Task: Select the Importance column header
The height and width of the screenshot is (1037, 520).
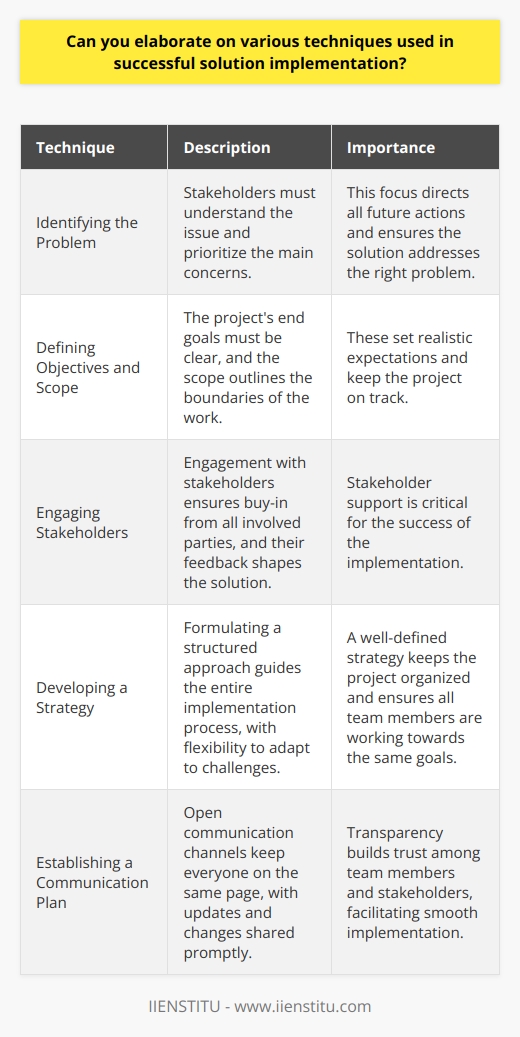Action: (x=415, y=147)
